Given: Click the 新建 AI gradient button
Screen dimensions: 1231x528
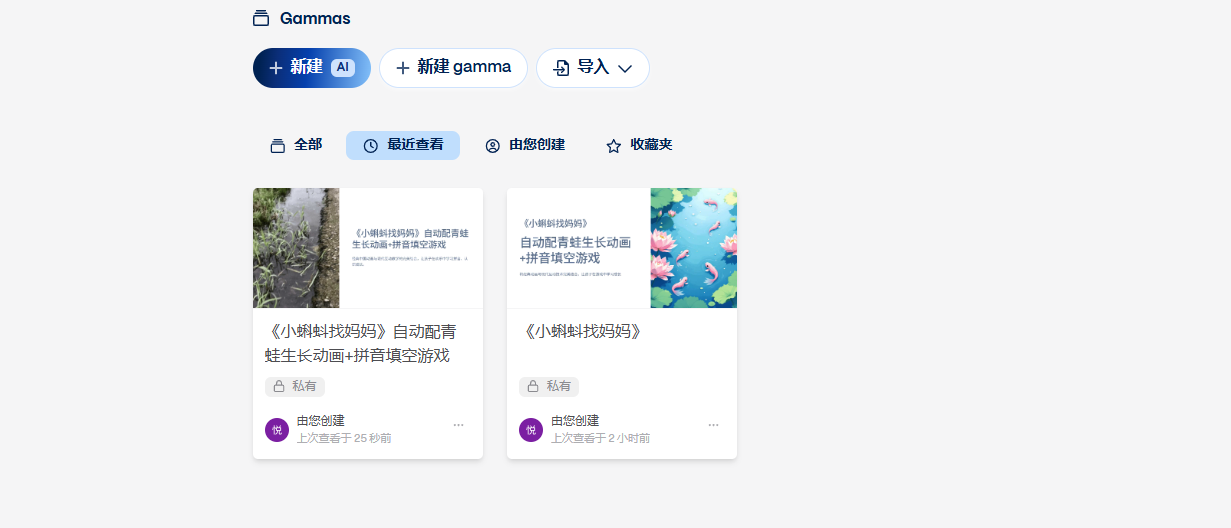Looking at the screenshot, I should pos(311,68).
